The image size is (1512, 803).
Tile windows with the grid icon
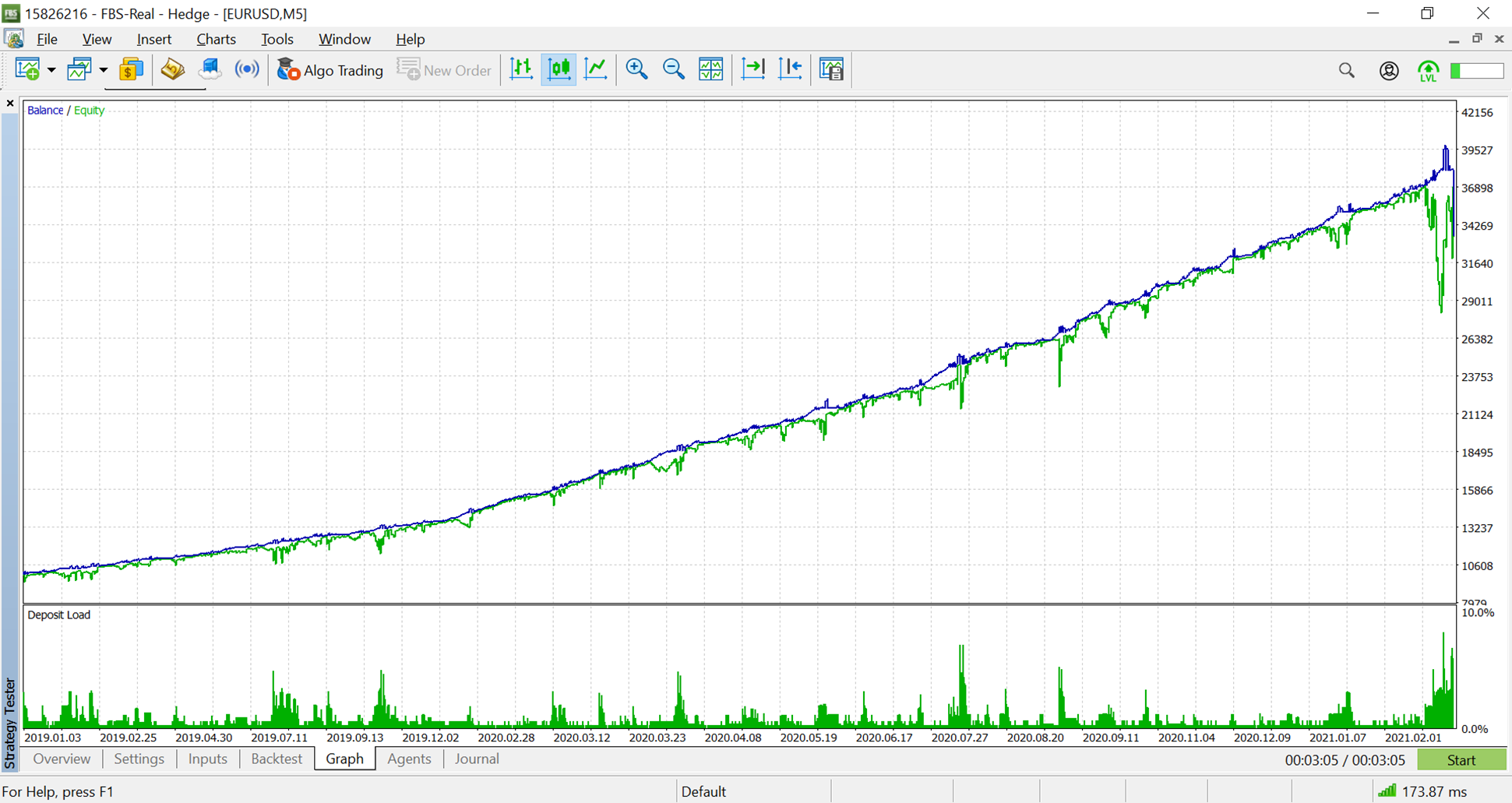[711, 69]
